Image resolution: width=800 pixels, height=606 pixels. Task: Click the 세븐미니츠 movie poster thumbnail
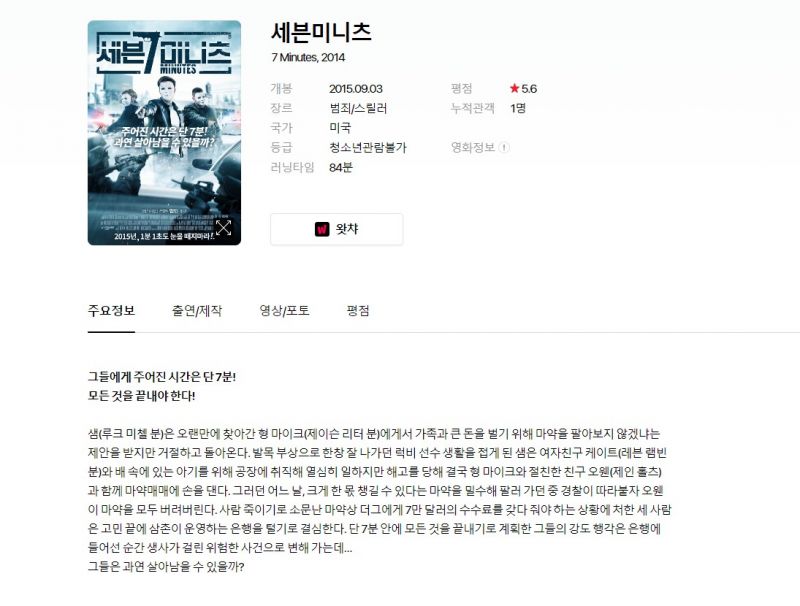[x=164, y=133]
